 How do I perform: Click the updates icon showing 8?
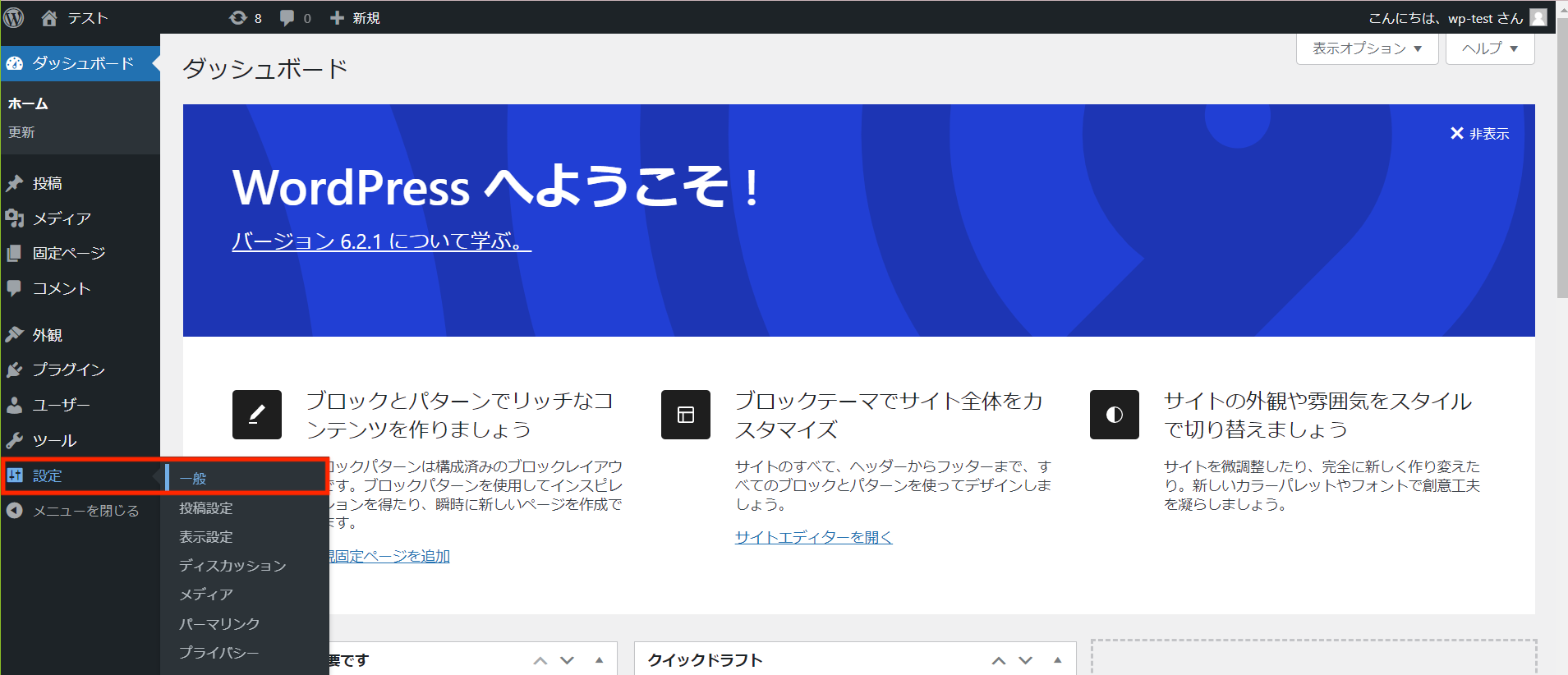pyautogui.click(x=245, y=17)
